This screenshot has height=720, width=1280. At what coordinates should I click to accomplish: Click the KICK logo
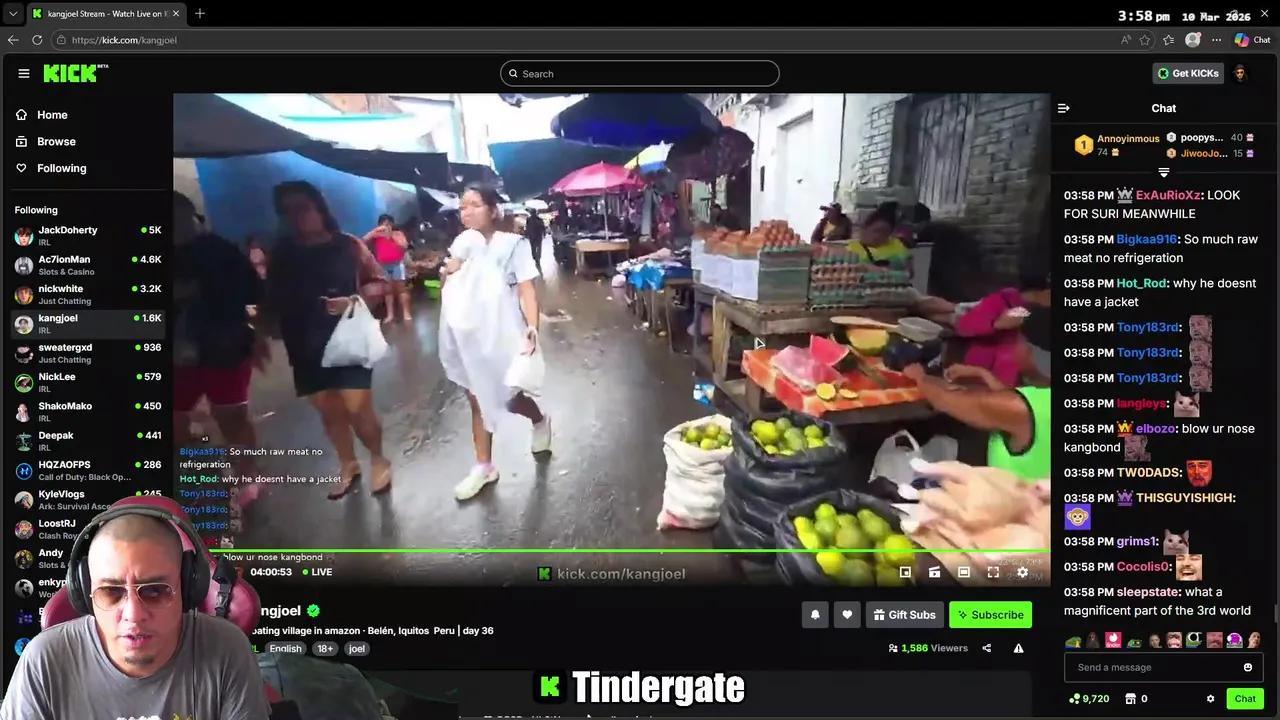tap(75, 73)
